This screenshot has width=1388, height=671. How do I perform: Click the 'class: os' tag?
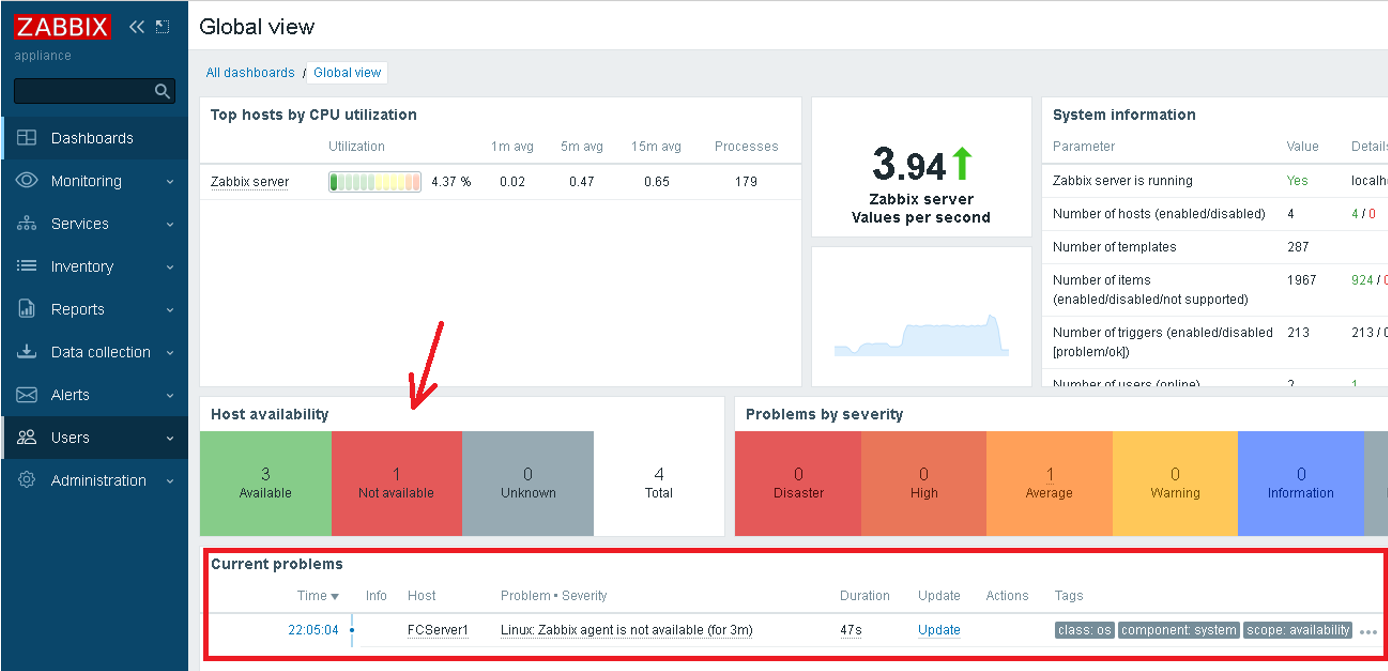[1084, 630]
